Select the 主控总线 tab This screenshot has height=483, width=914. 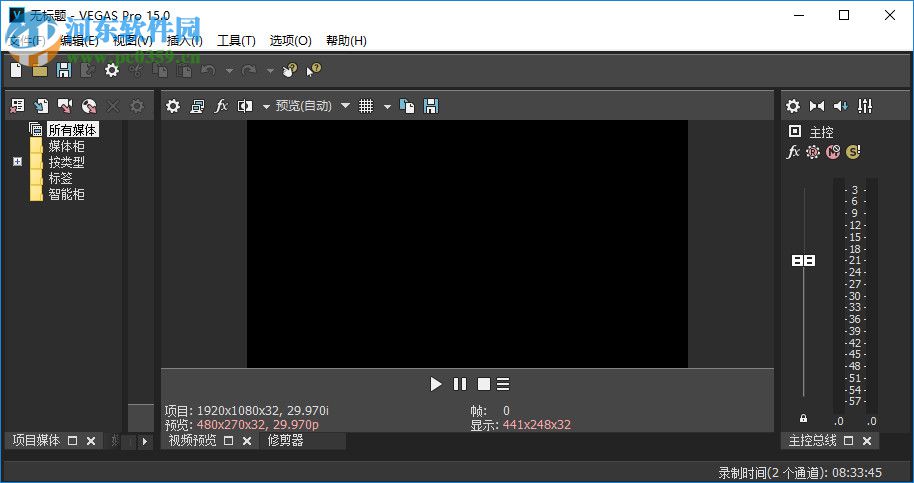[813, 440]
